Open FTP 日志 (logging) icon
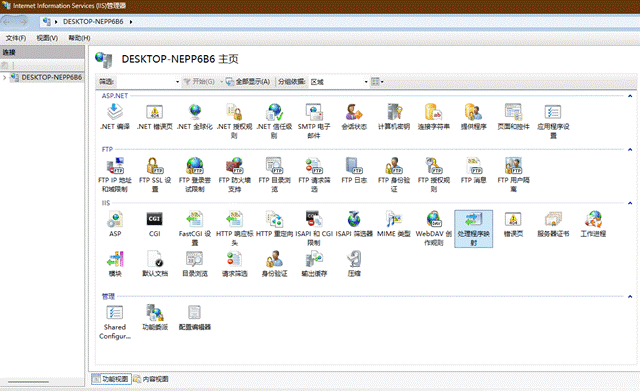 354,166
